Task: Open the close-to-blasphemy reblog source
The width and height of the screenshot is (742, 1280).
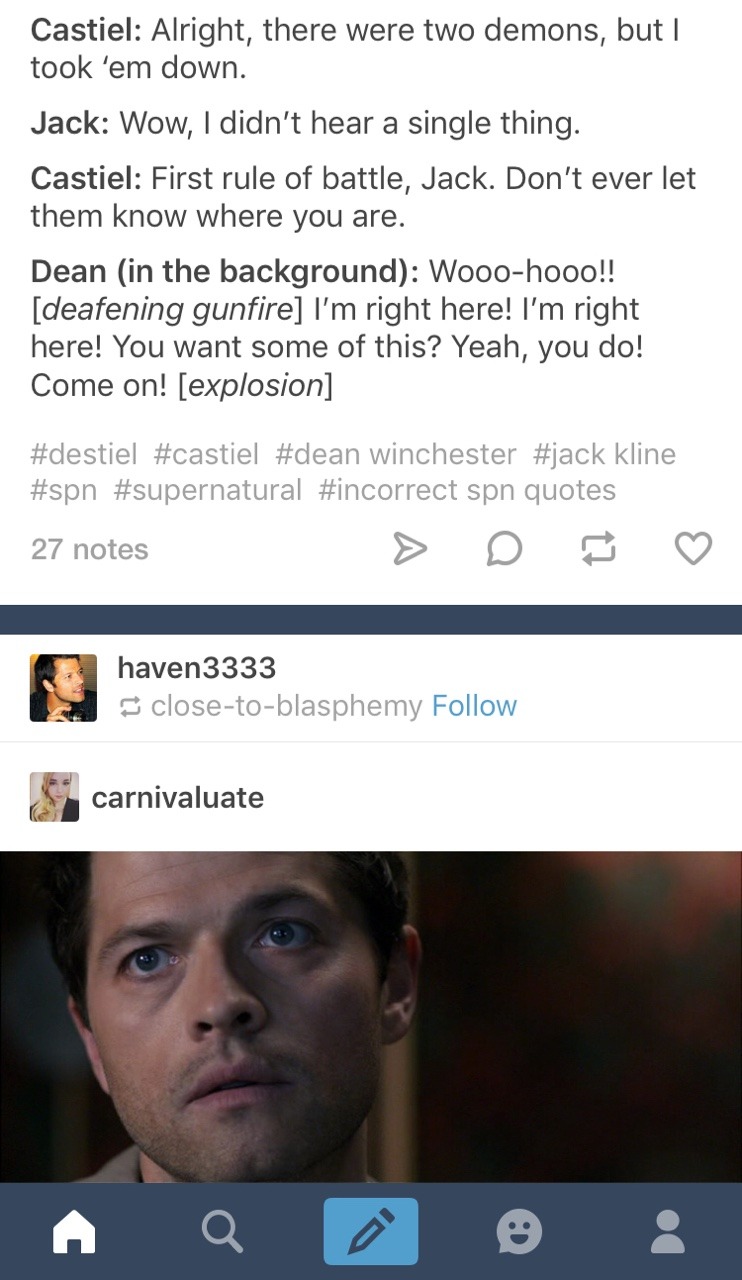Action: coord(285,706)
